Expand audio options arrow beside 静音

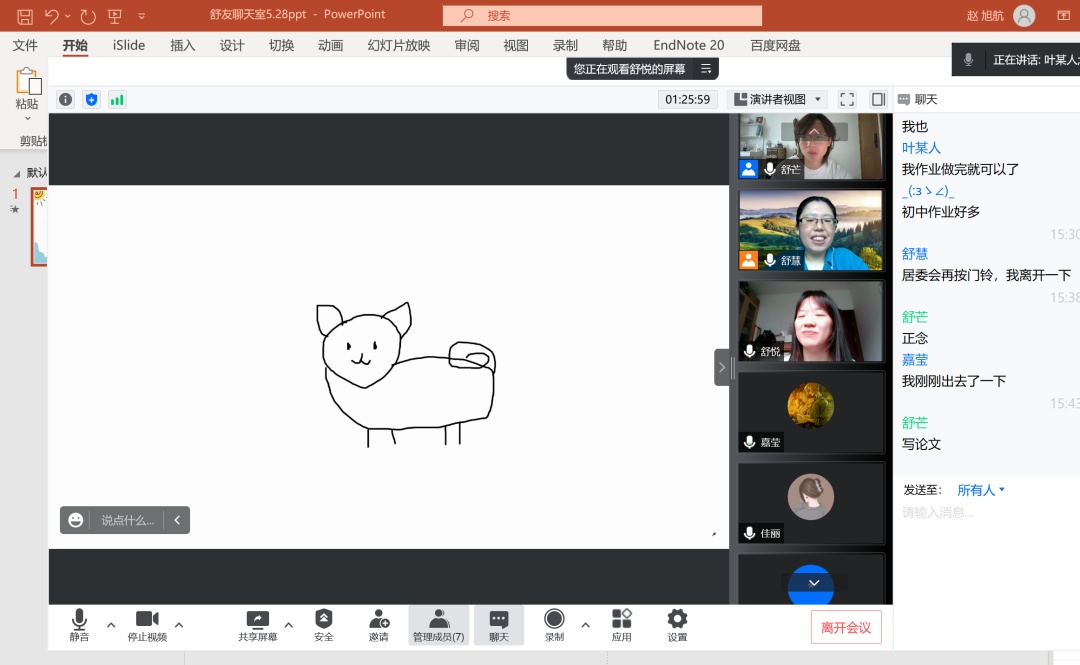click(x=111, y=625)
